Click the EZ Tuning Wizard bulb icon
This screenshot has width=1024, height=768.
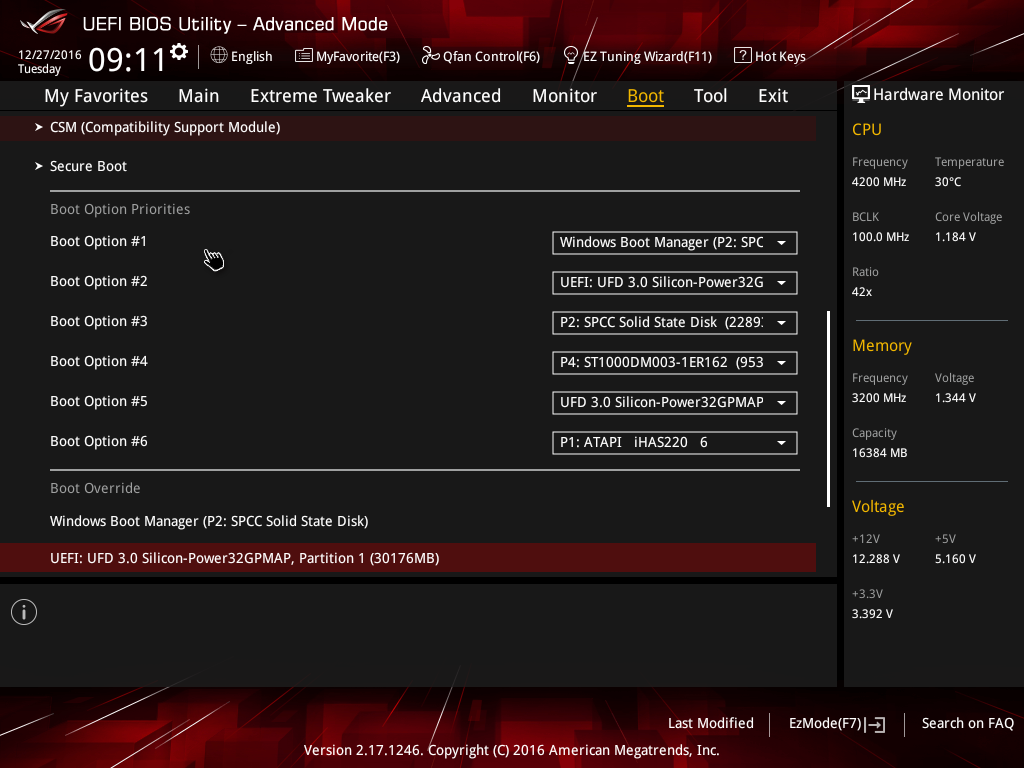570,56
